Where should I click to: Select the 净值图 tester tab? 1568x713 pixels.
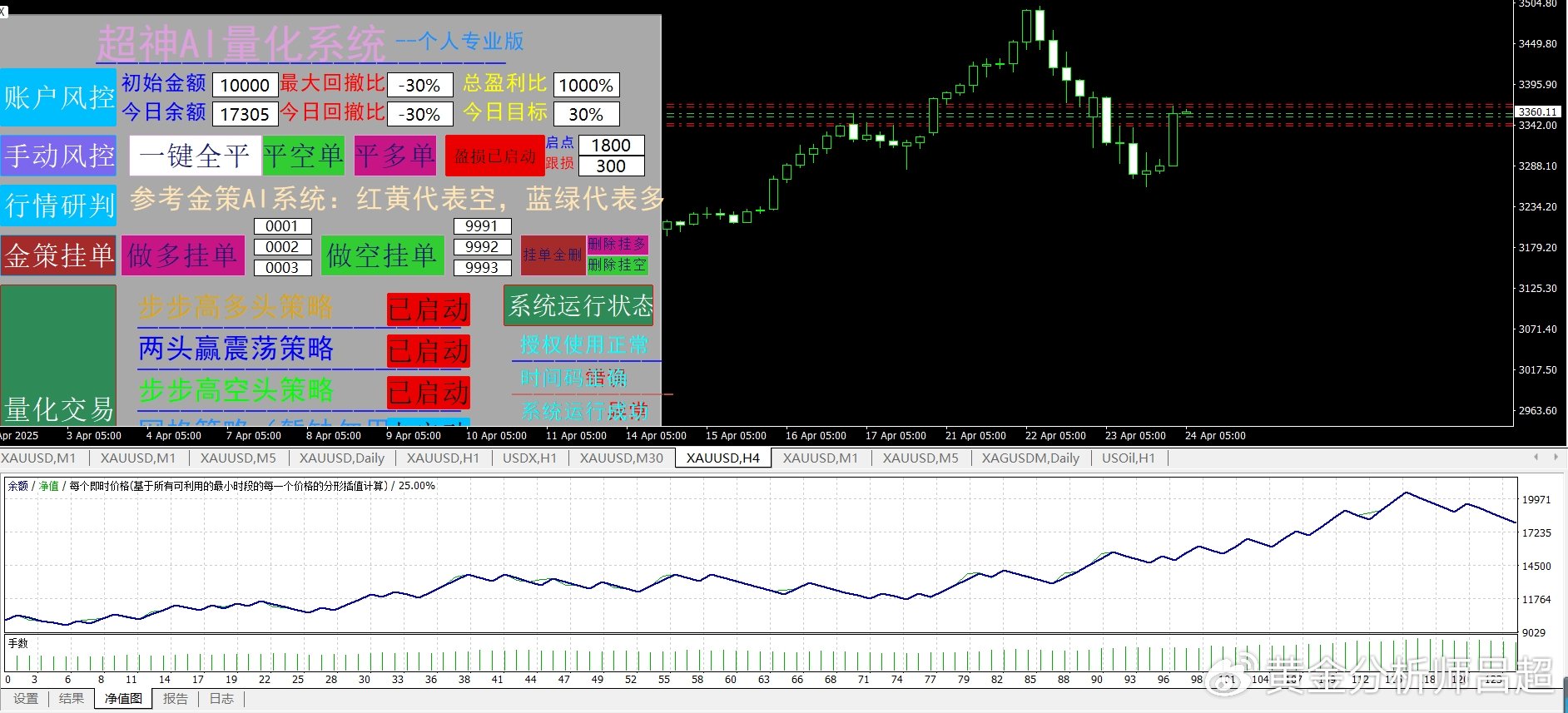pyautogui.click(x=123, y=699)
